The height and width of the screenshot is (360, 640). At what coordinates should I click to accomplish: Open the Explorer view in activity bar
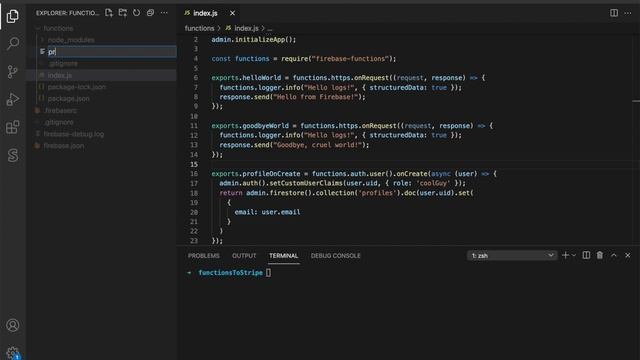coord(13,16)
